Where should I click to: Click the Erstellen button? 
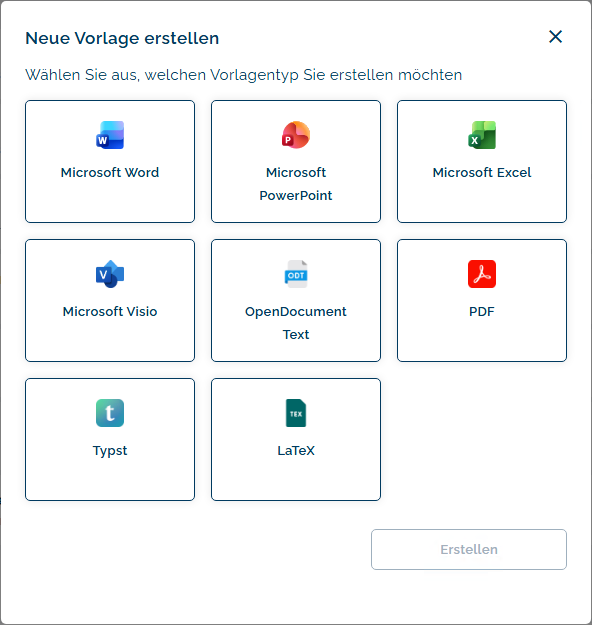pyautogui.click(x=469, y=549)
